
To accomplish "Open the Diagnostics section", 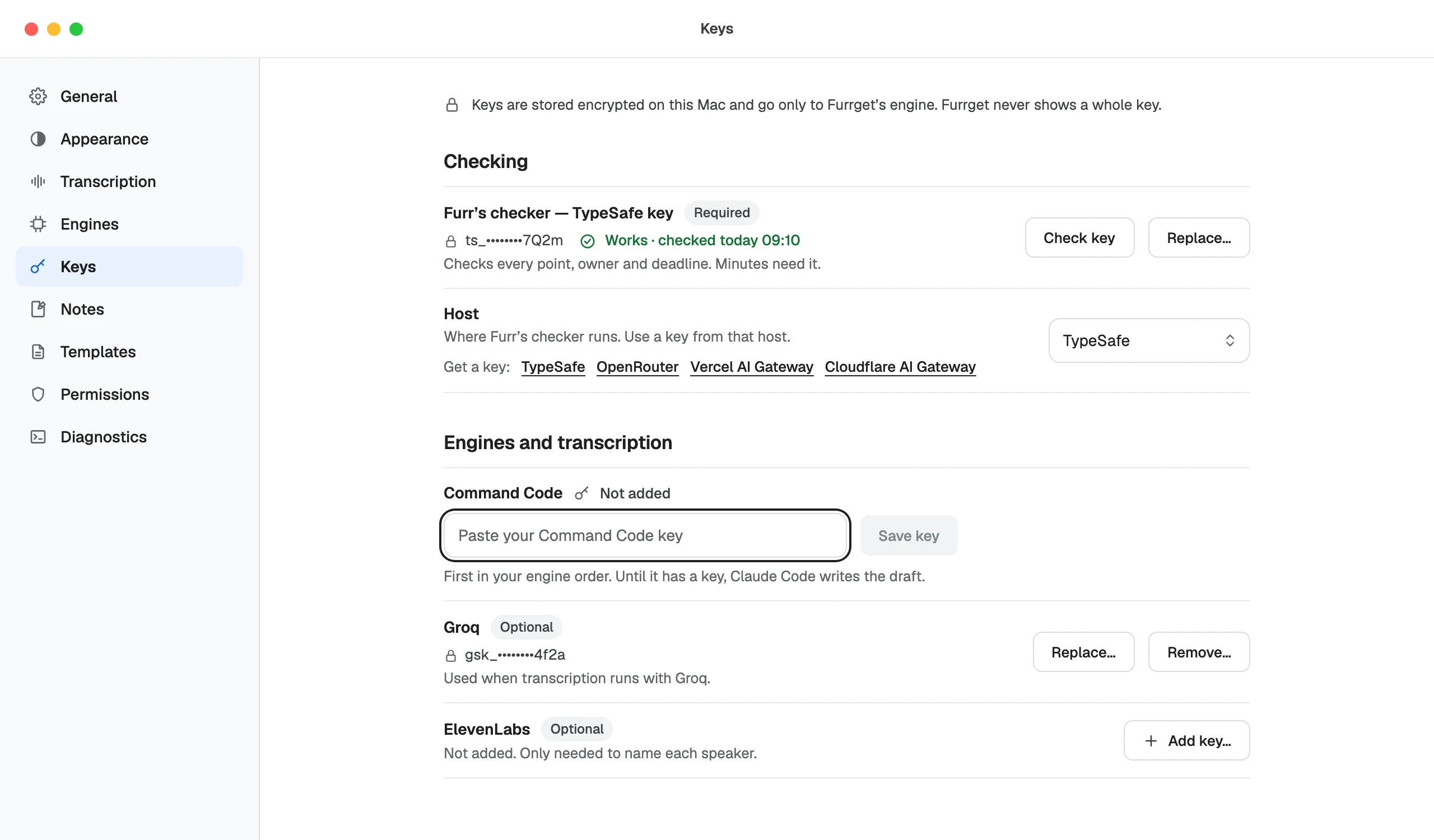I will click(129, 437).
